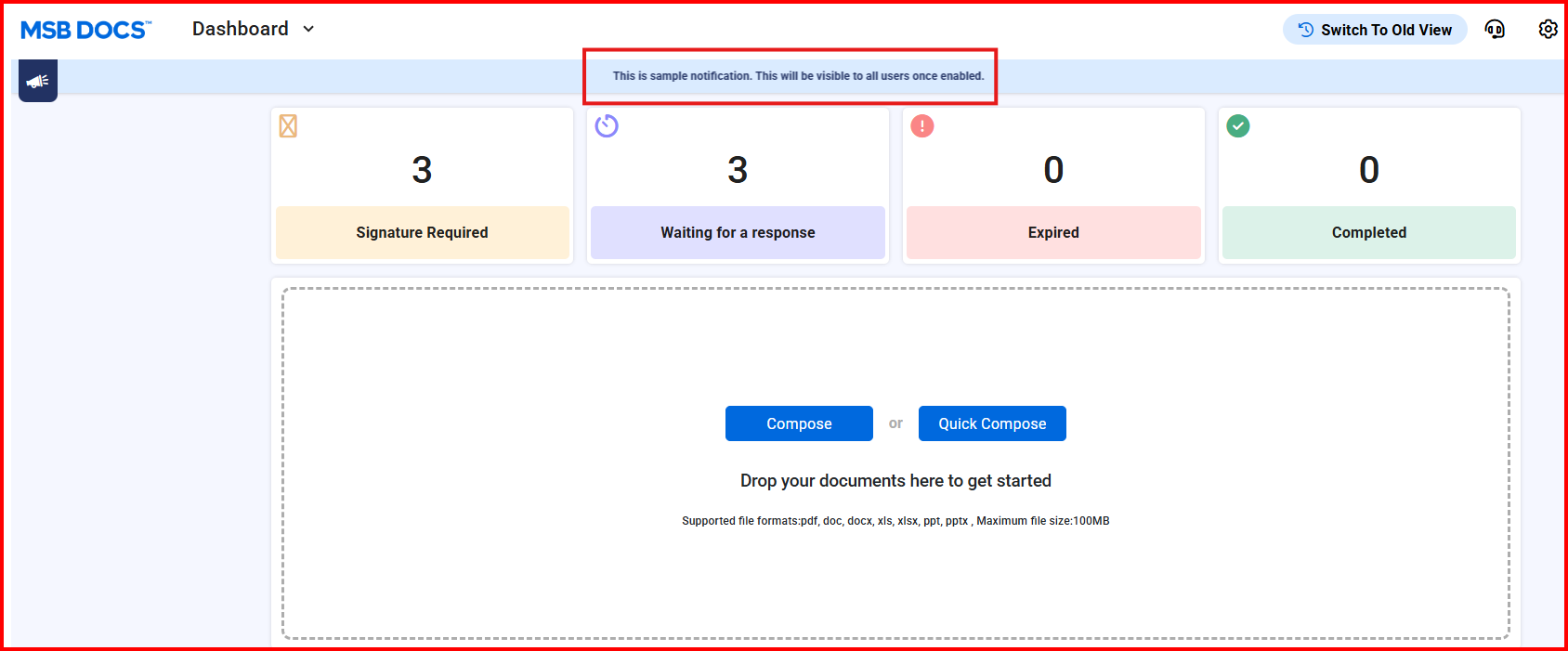
Task: View Waiting for a response documents
Action: pos(738,233)
